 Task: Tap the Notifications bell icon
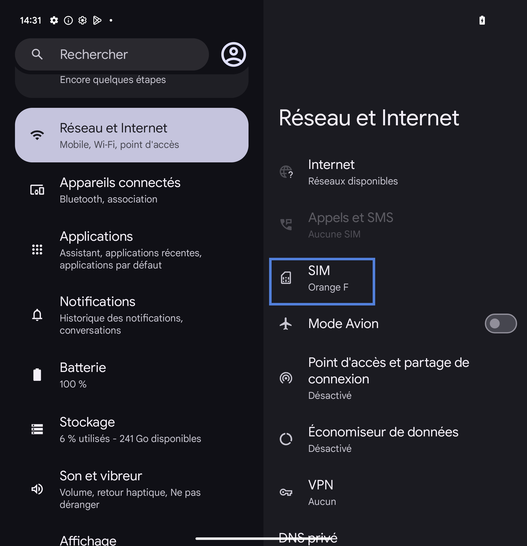pyautogui.click(x=37, y=315)
